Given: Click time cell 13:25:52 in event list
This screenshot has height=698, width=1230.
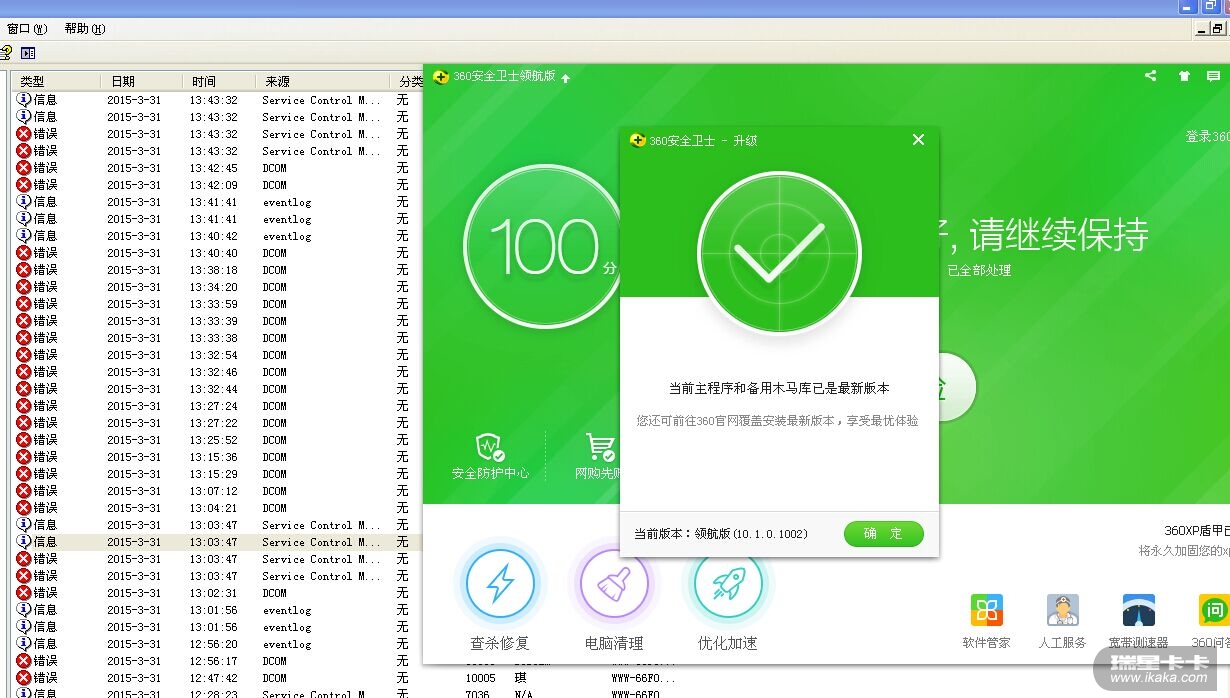Looking at the screenshot, I should click(x=214, y=440).
